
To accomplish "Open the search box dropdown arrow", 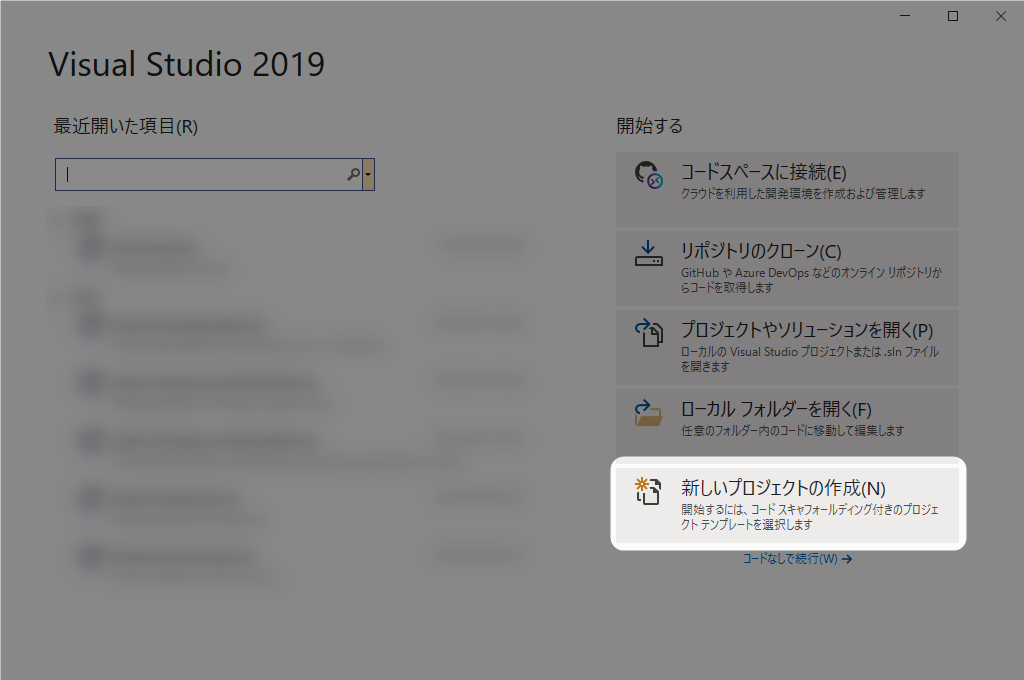I will (x=368, y=174).
